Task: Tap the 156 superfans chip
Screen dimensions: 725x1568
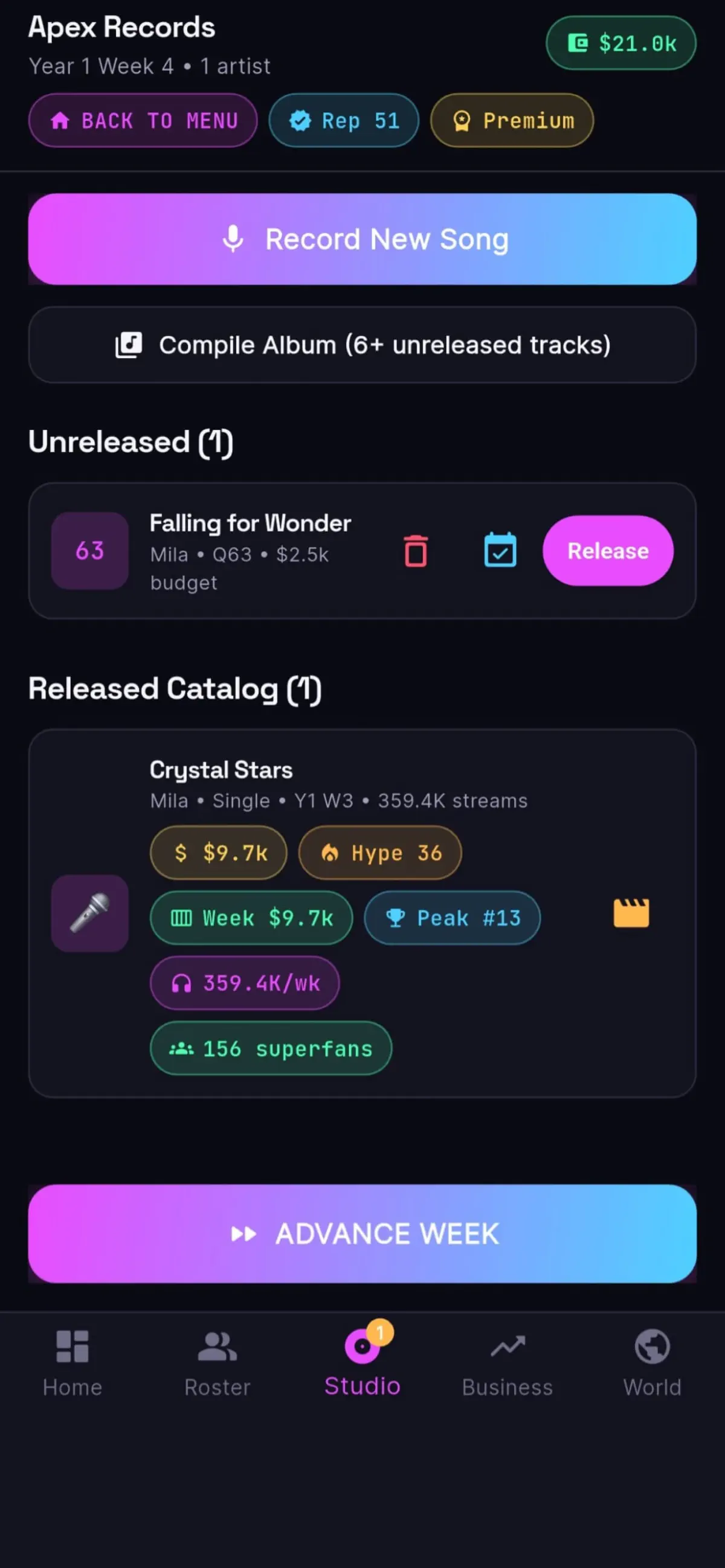Action: (x=271, y=1049)
